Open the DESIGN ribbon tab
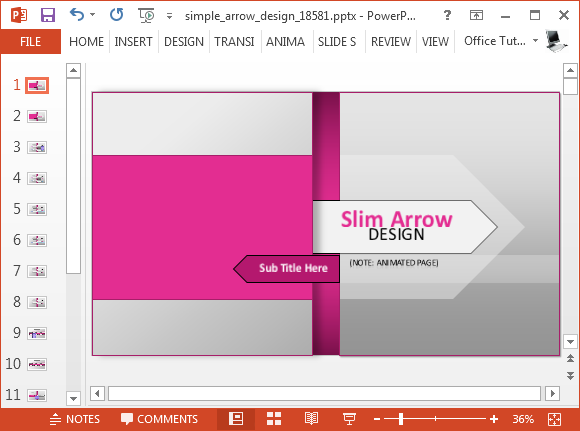This screenshot has height=431, width=580. 184,41
